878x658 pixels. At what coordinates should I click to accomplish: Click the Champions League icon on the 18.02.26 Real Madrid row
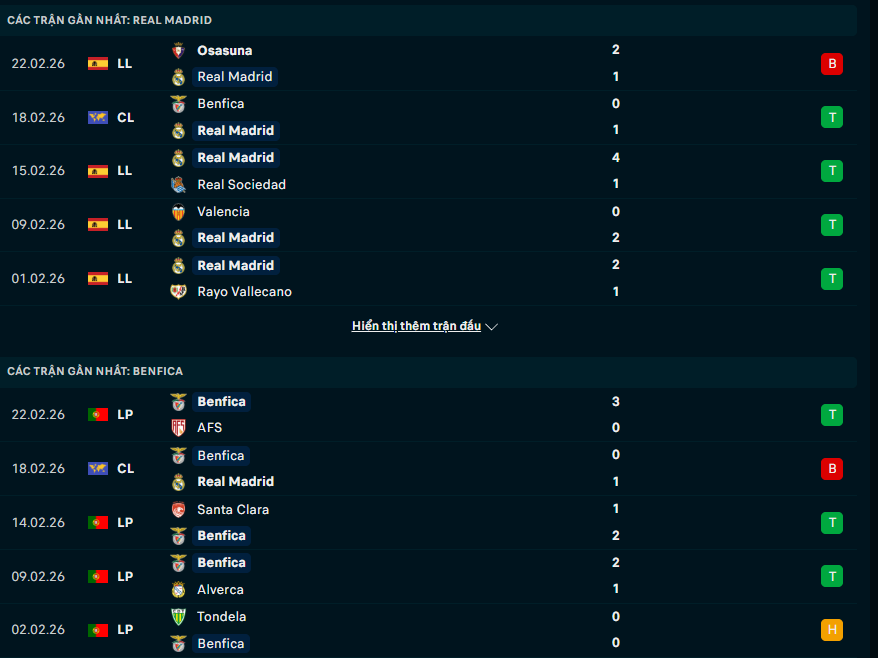click(x=97, y=117)
